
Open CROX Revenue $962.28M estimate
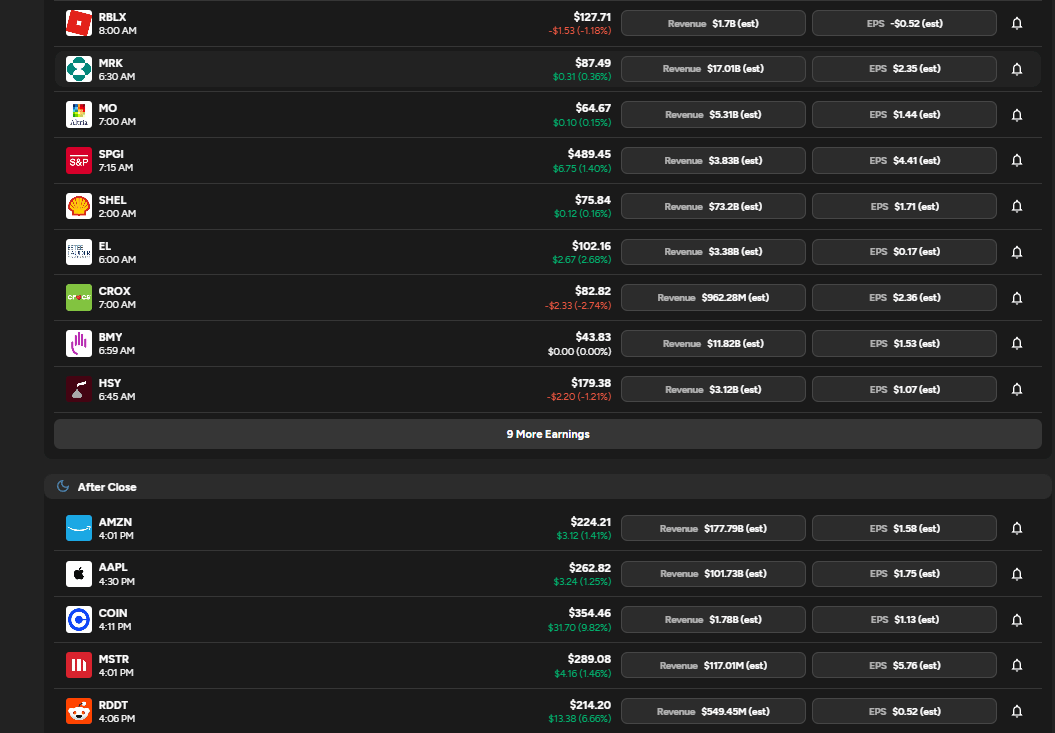pos(713,298)
